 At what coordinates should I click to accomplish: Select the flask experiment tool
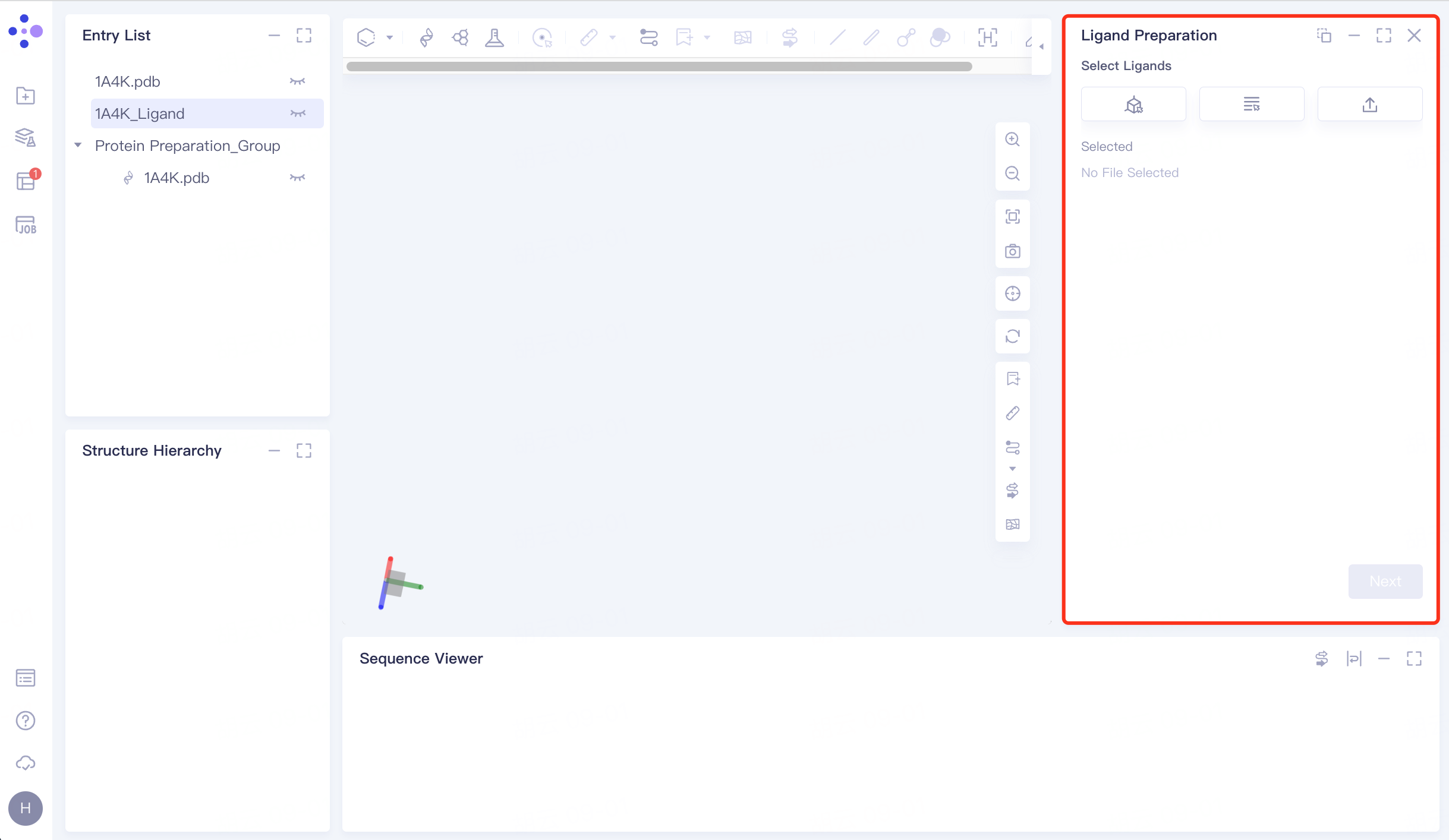494,37
